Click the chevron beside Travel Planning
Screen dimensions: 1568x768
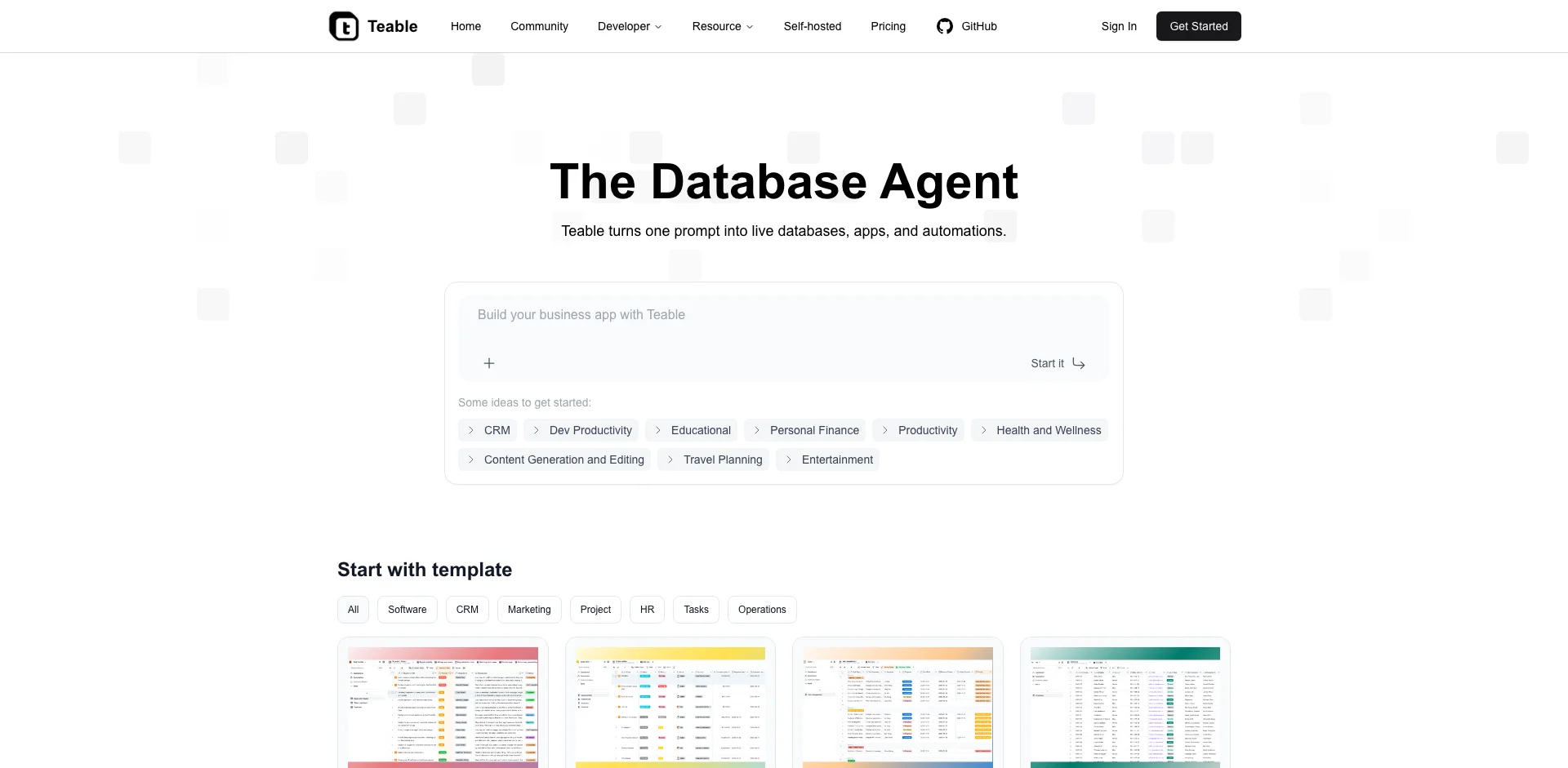point(670,459)
